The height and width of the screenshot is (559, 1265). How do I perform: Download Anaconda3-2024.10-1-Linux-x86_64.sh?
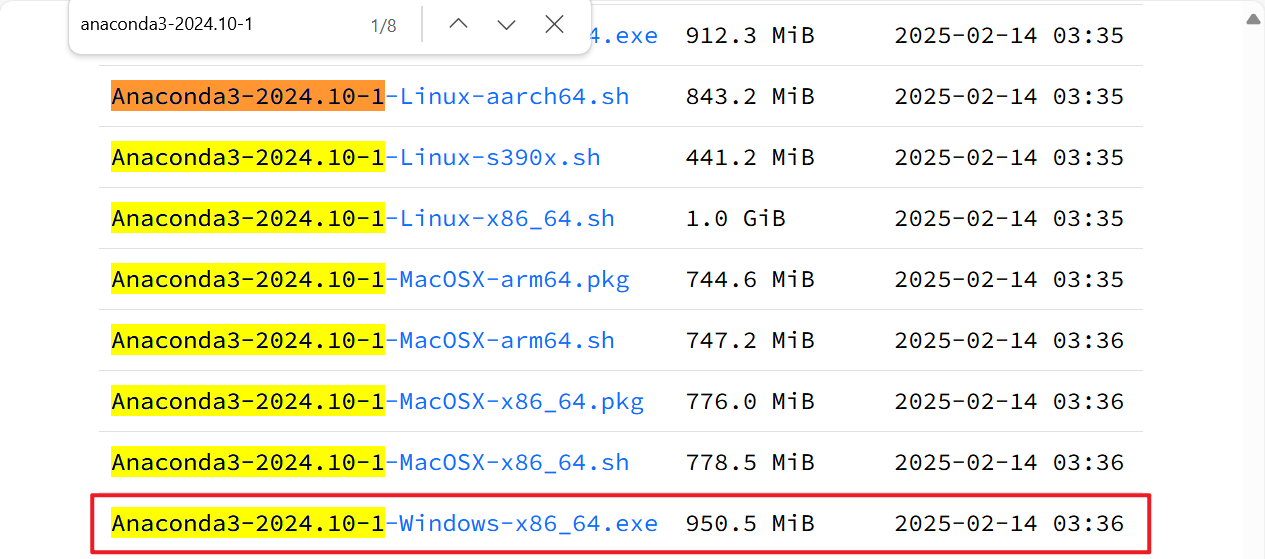[363, 219]
